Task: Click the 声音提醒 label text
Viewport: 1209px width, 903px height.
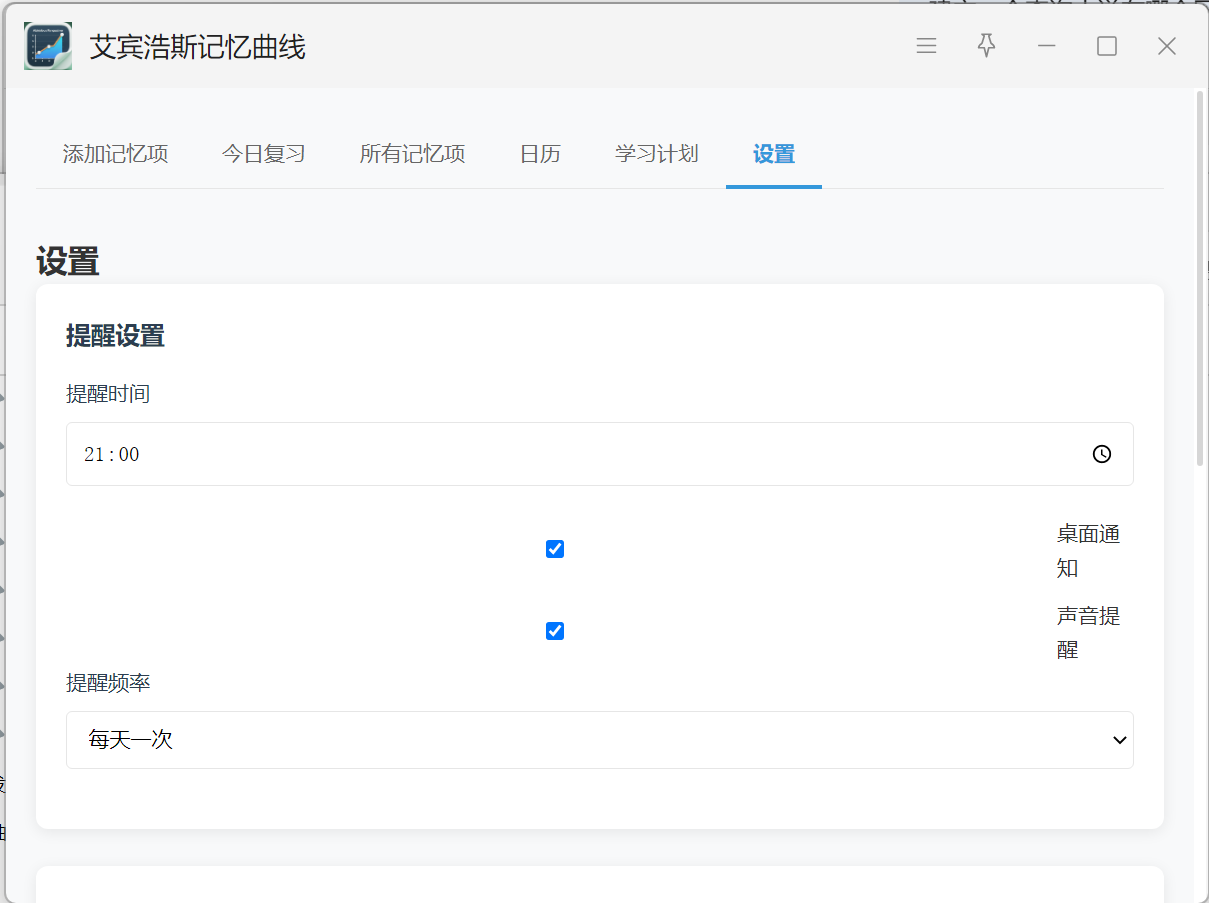Action: point(1088,633)
